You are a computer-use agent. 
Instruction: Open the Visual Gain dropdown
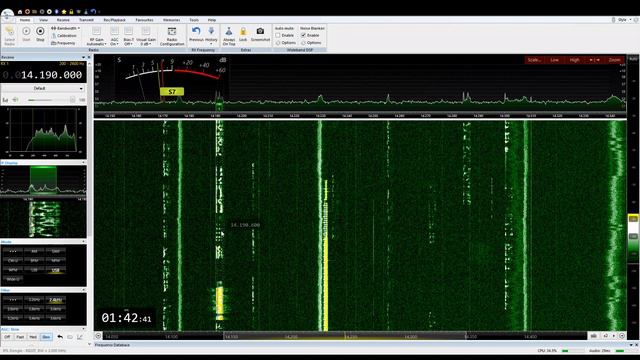tap(146, 36)
